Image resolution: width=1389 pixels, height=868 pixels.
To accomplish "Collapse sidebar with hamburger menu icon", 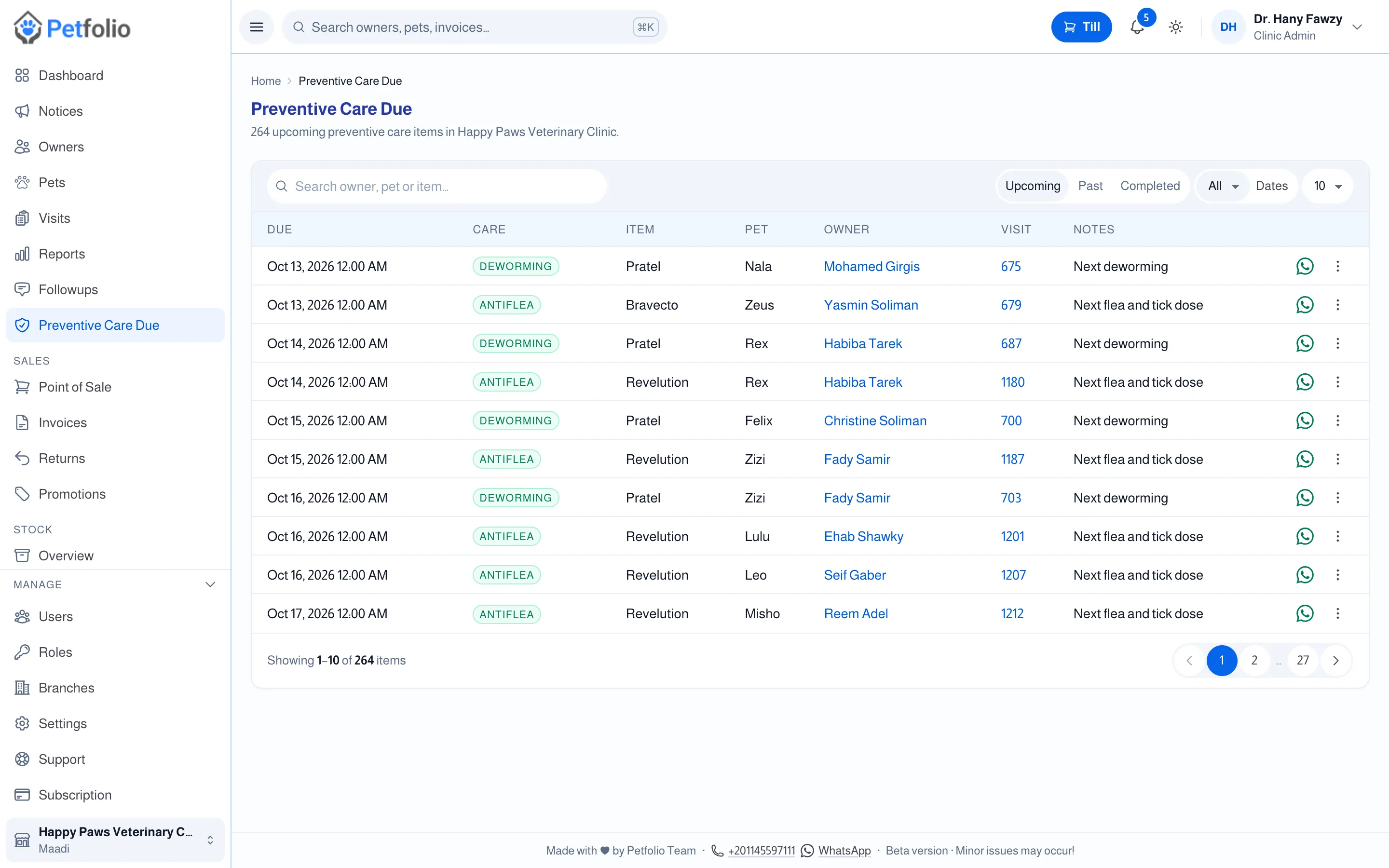I will (x=257, y=27).
